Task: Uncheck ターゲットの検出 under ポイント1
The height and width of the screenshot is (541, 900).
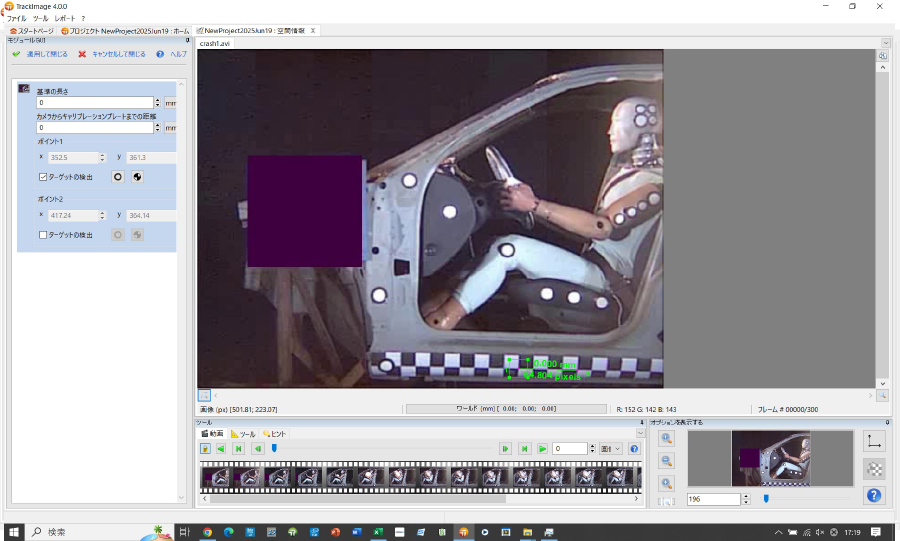Action: (x=43, y=177)
